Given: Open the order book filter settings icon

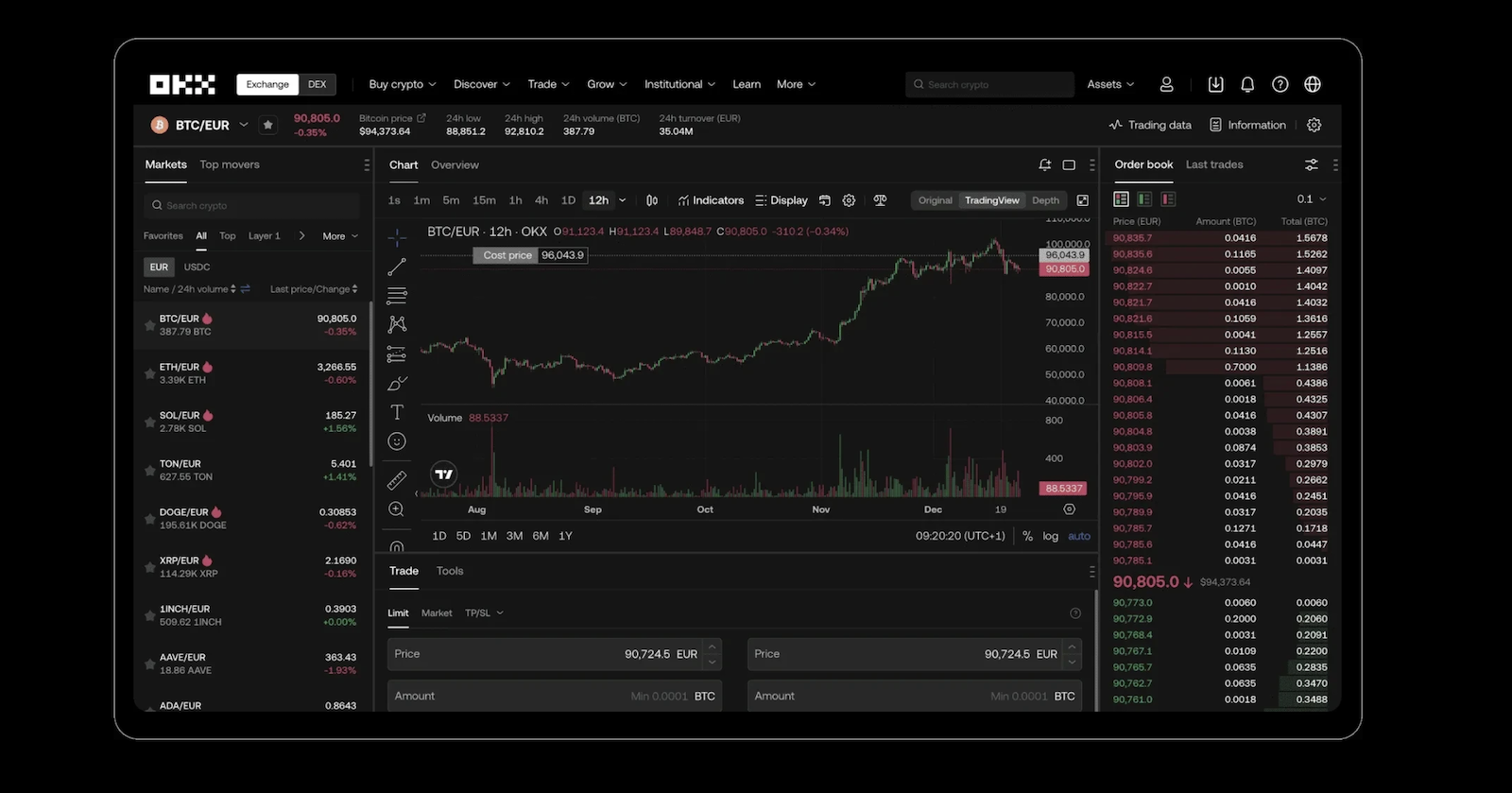Looking at the screenshot, I should (x=1311, y=164).
